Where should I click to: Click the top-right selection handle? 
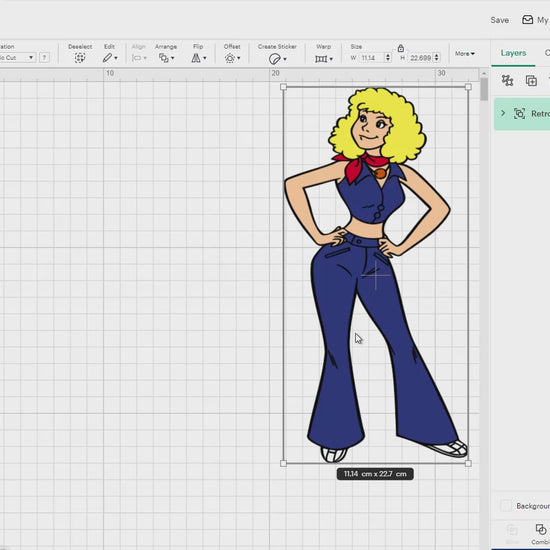pos(468,87)
